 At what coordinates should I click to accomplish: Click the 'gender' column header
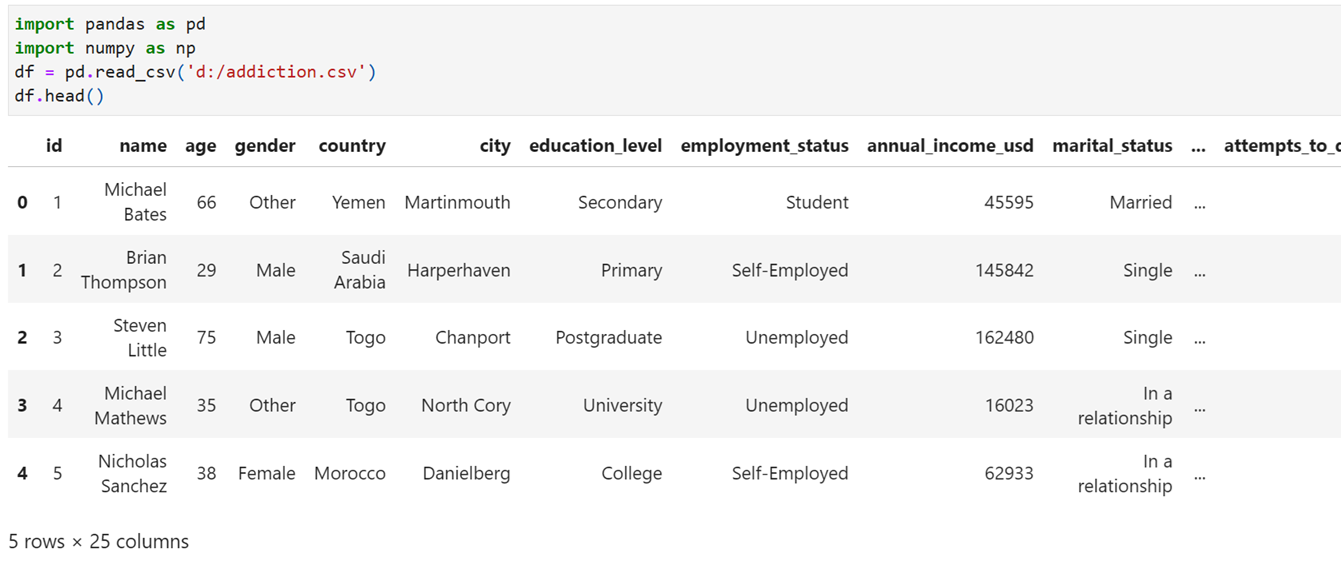tap(265, 146)
